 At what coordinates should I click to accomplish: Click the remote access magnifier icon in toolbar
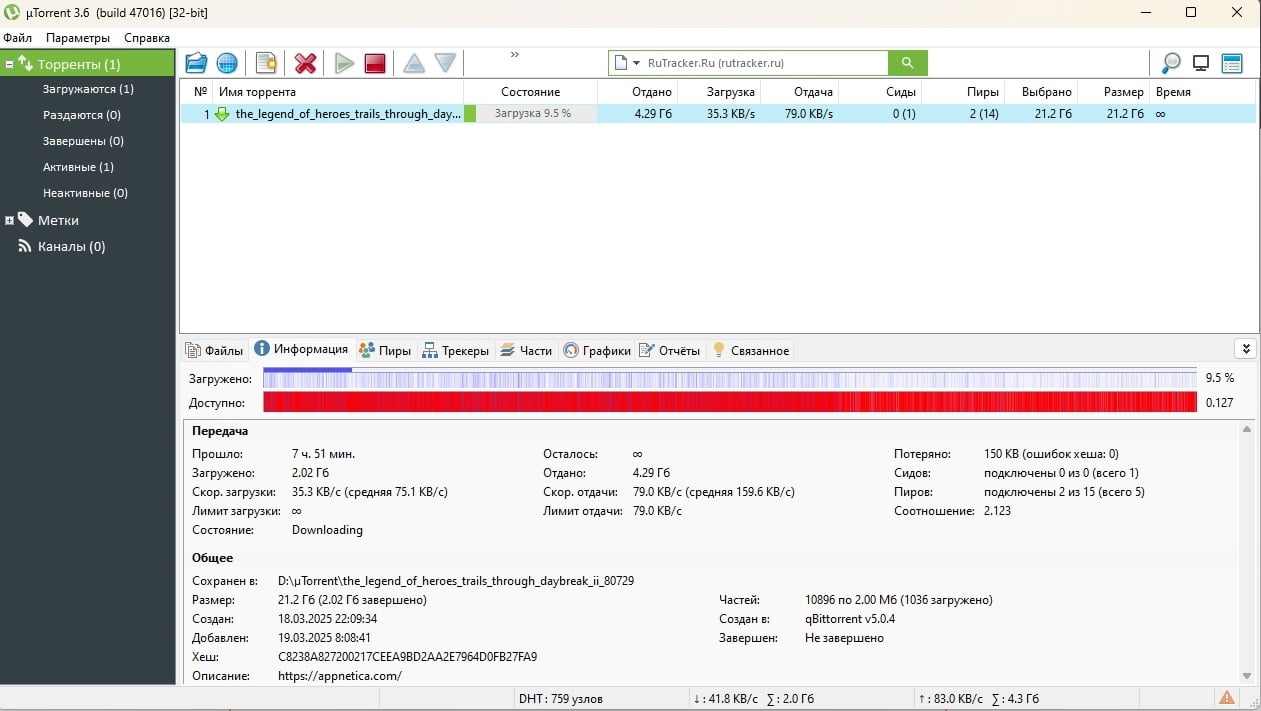click(1170, 63)
